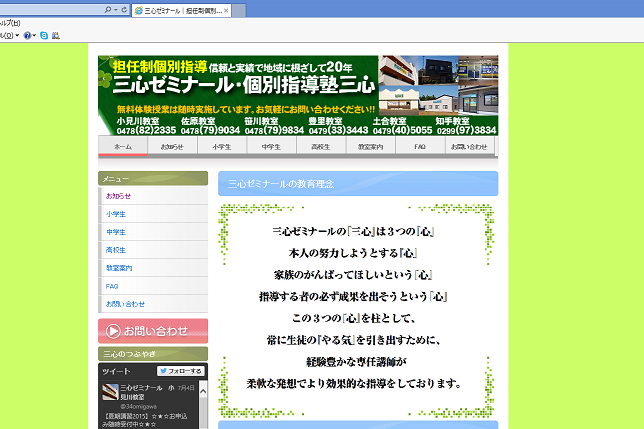The image size is (644, 429).
Task: Click the pink お問い合わせ banner button
Action: [x=153, y=331]
